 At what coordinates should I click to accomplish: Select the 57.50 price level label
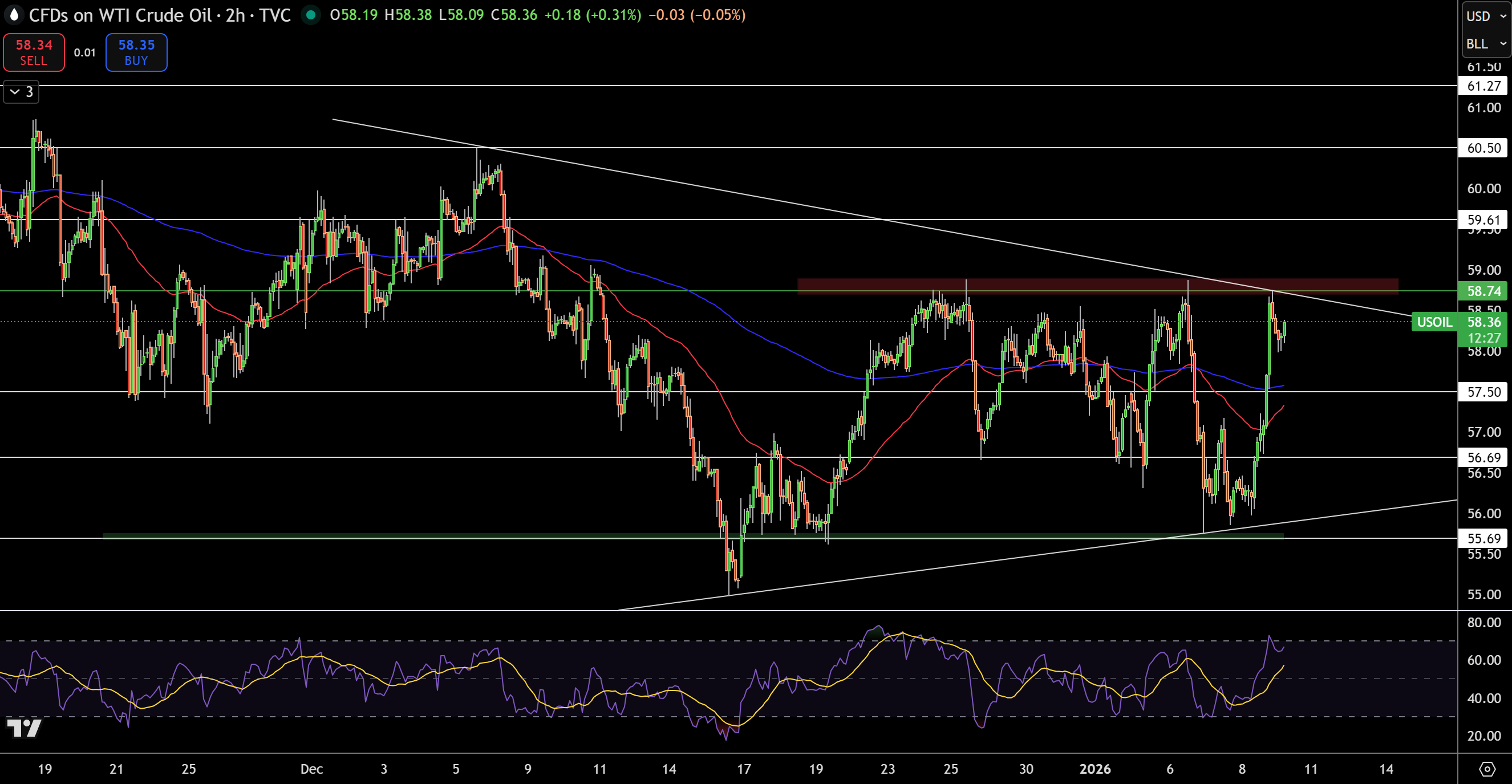coord(1483,392)
